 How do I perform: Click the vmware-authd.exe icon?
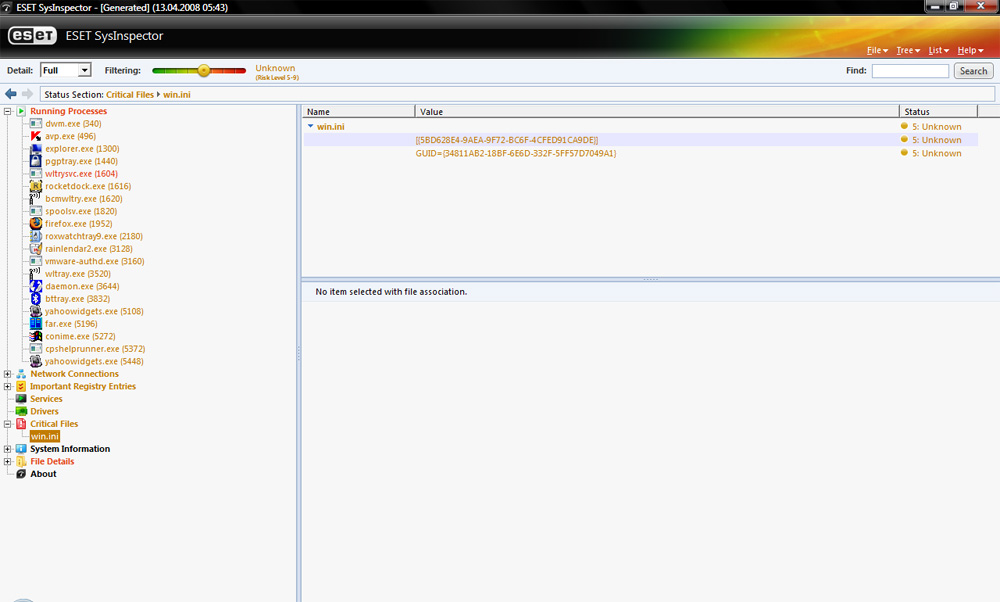36,261
